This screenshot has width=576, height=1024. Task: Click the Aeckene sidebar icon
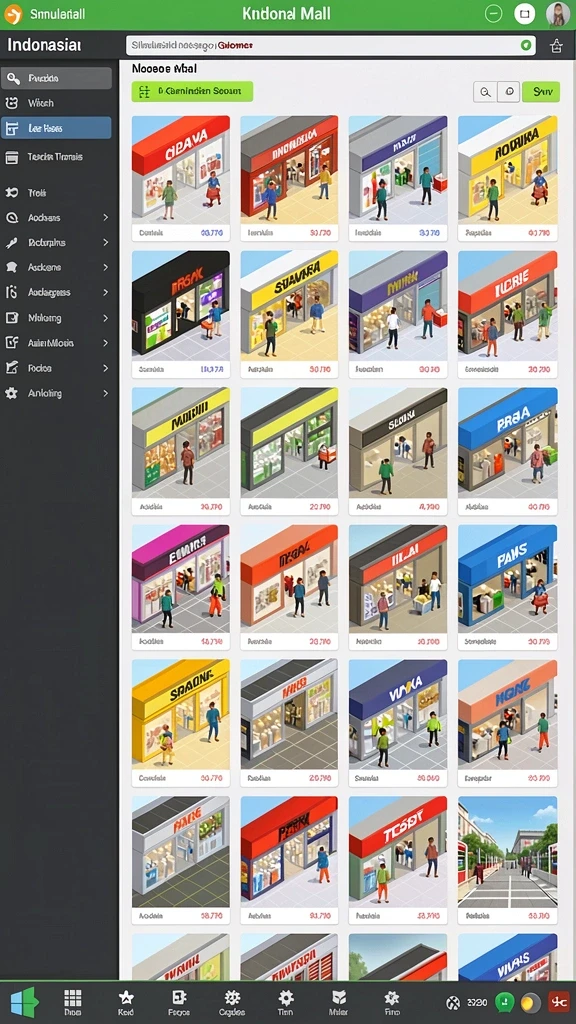coord(11,267)
